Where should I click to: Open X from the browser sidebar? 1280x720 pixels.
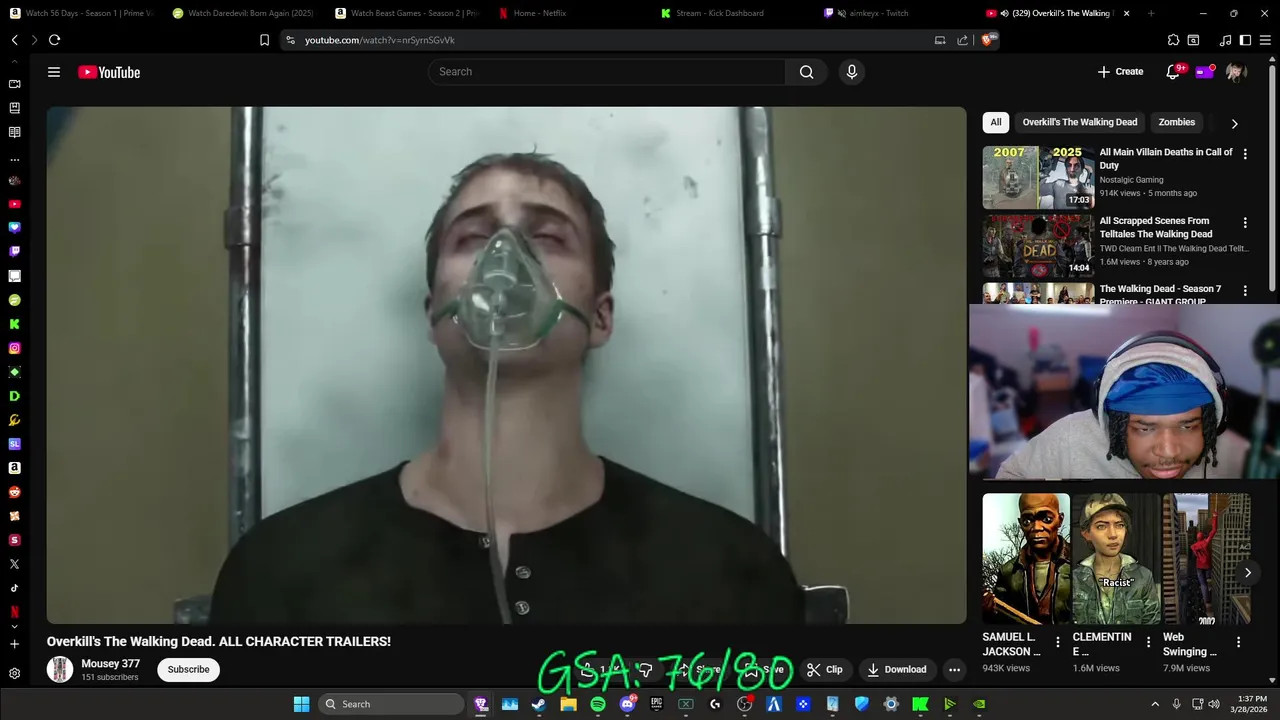14,564
